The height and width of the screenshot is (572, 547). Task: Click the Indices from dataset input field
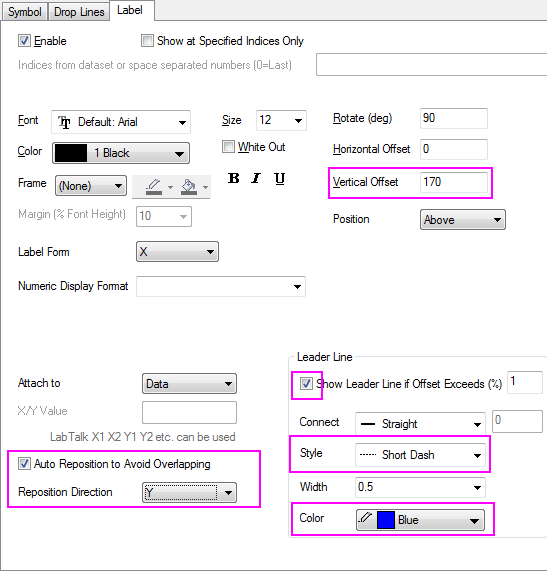(431, 65)
